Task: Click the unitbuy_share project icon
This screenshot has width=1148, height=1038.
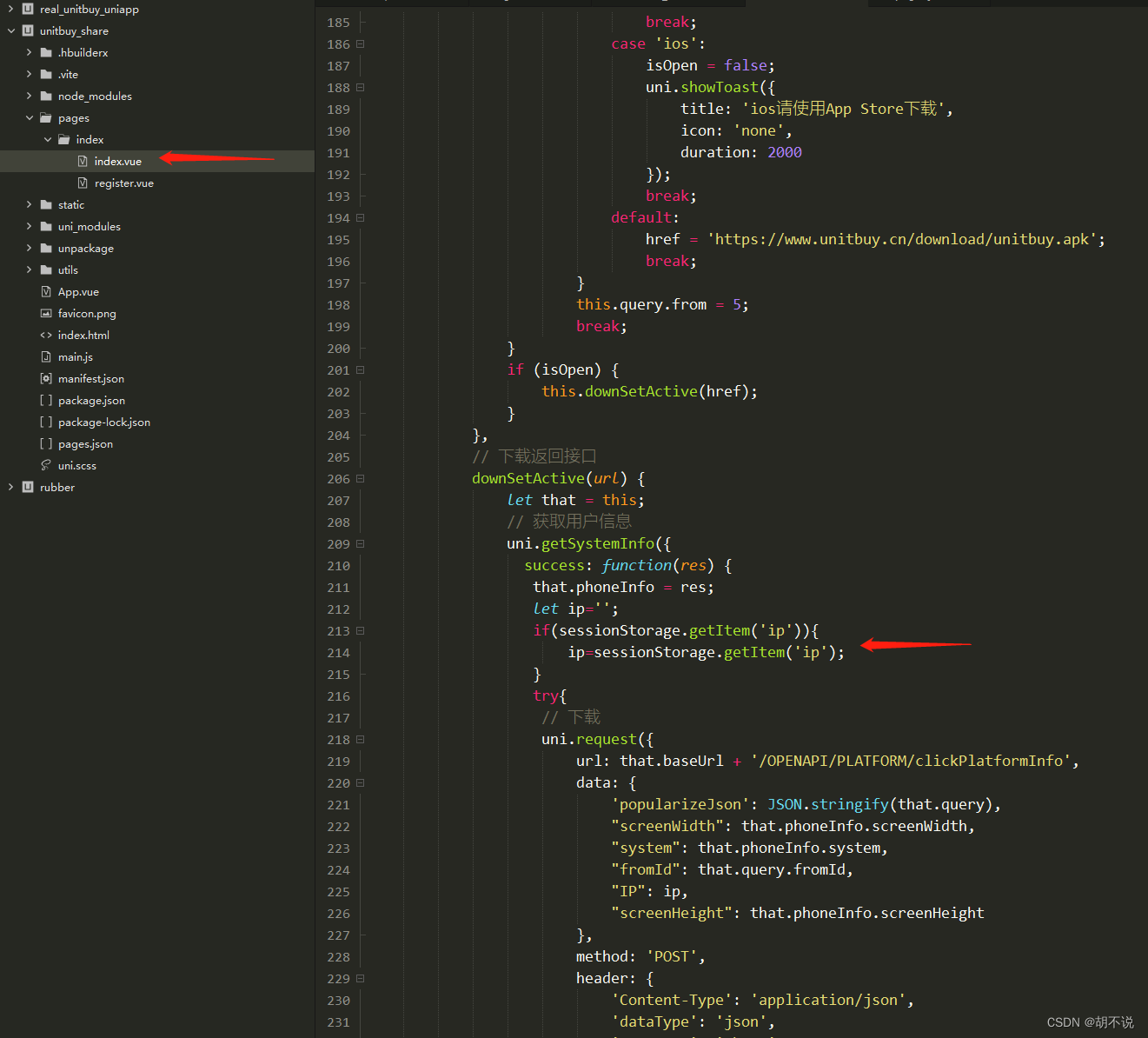Action: 28,30
